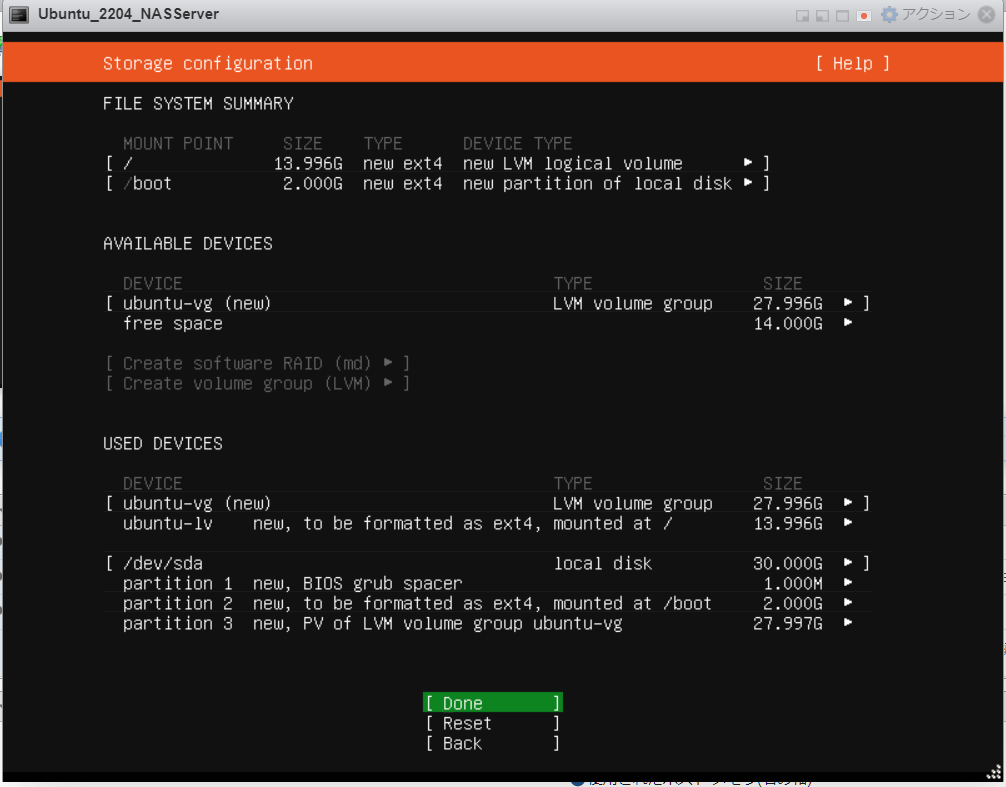Expand the partition 1 row arrow
Image resolution: width=1006 pixels, height=787 pixels.
848,582
